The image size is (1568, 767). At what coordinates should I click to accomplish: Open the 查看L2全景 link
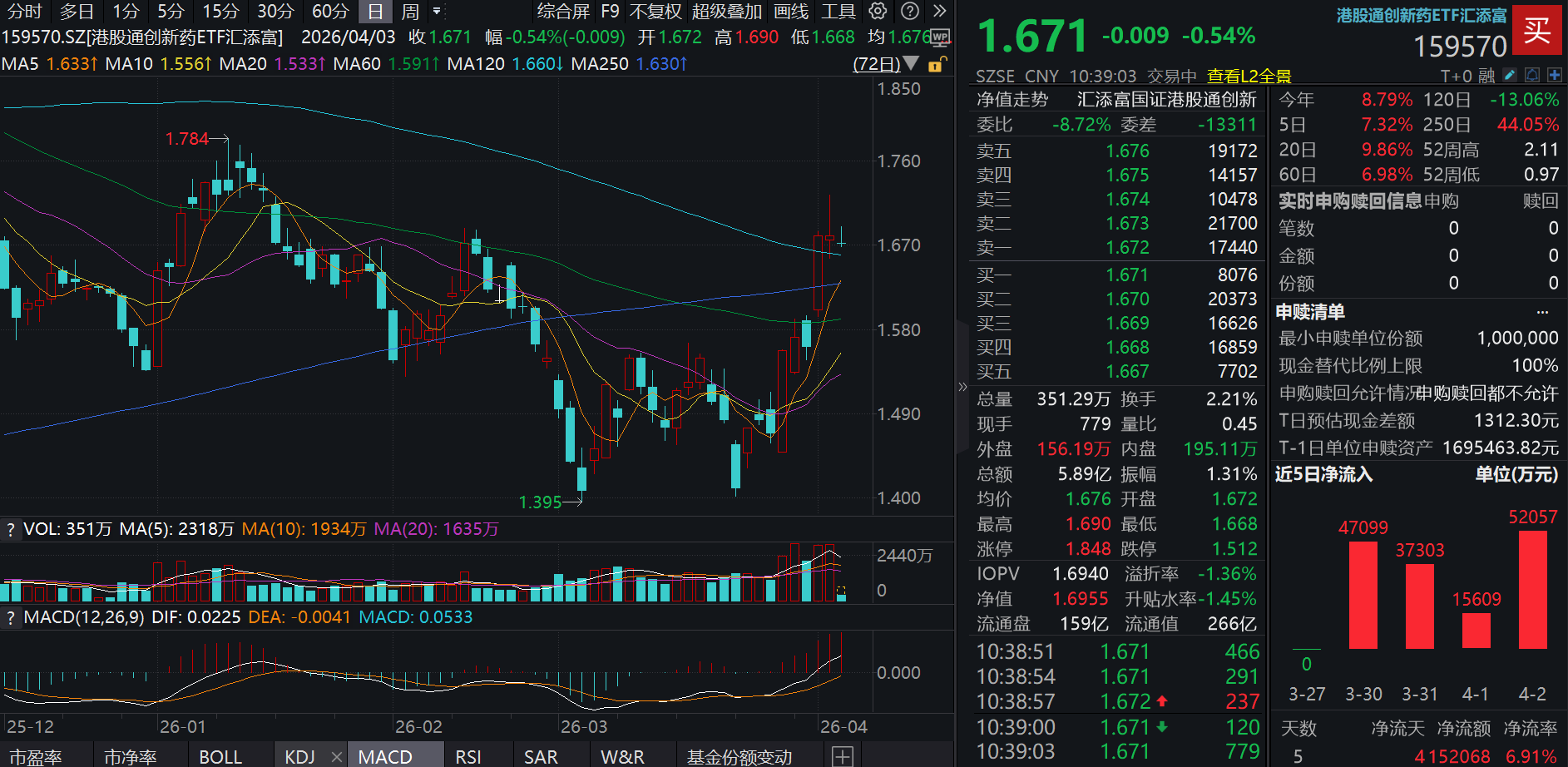point(1248,75)
